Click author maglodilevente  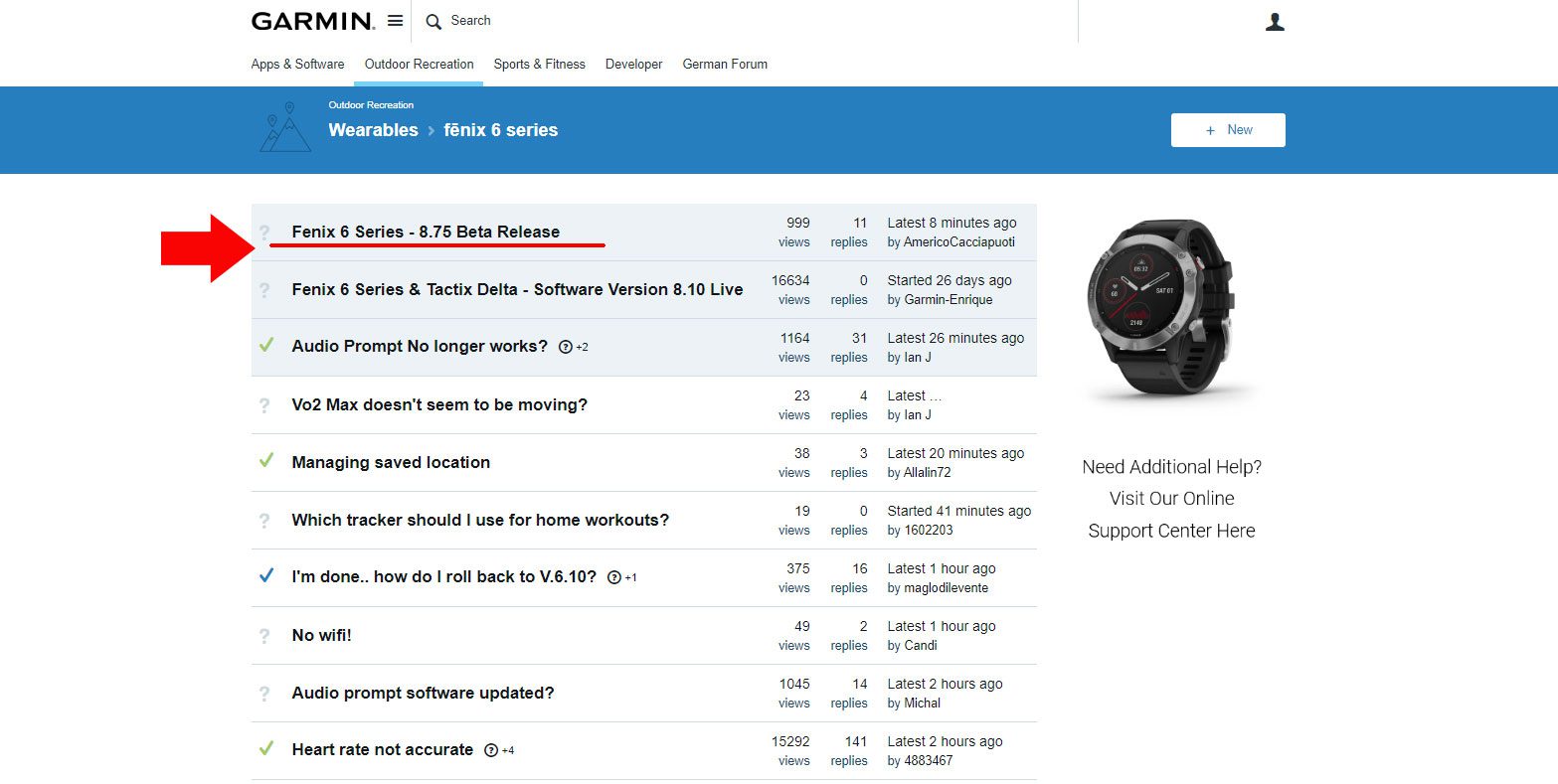[947, 588]
